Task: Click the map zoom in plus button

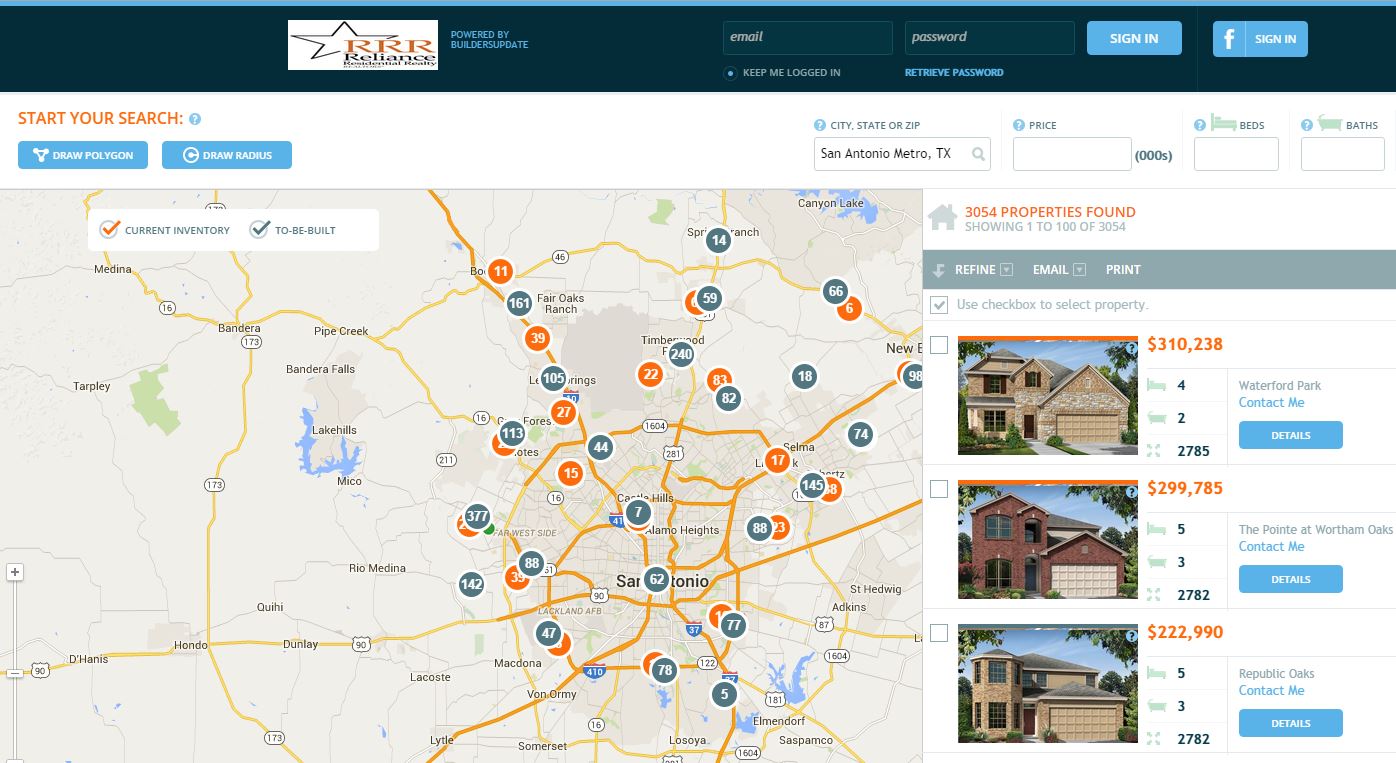Action: tap(14, 573)
